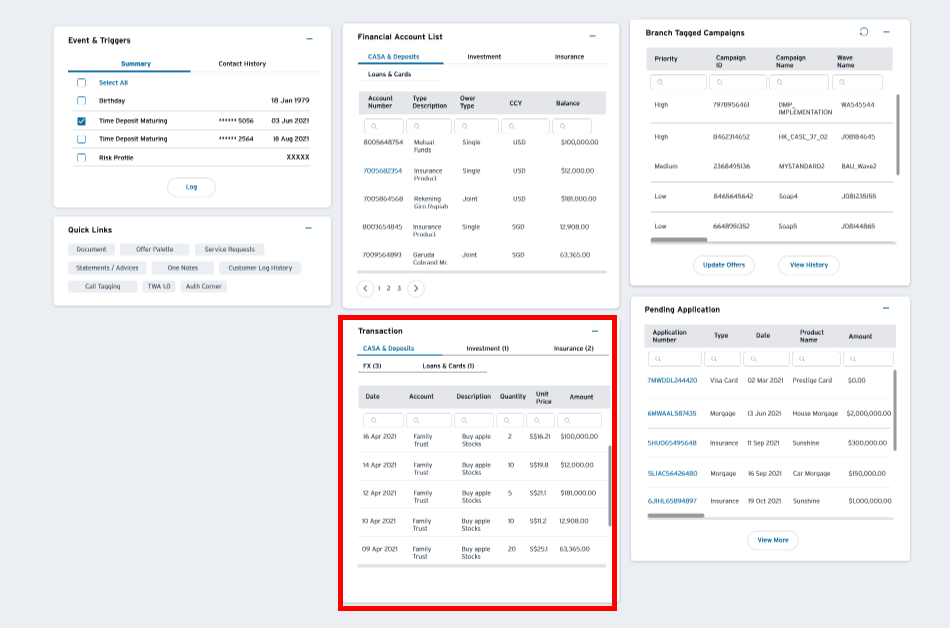The image size is (950, 628).
Task: Open Investment tab in Financial Account List
Action: click(x=484, y=57)
